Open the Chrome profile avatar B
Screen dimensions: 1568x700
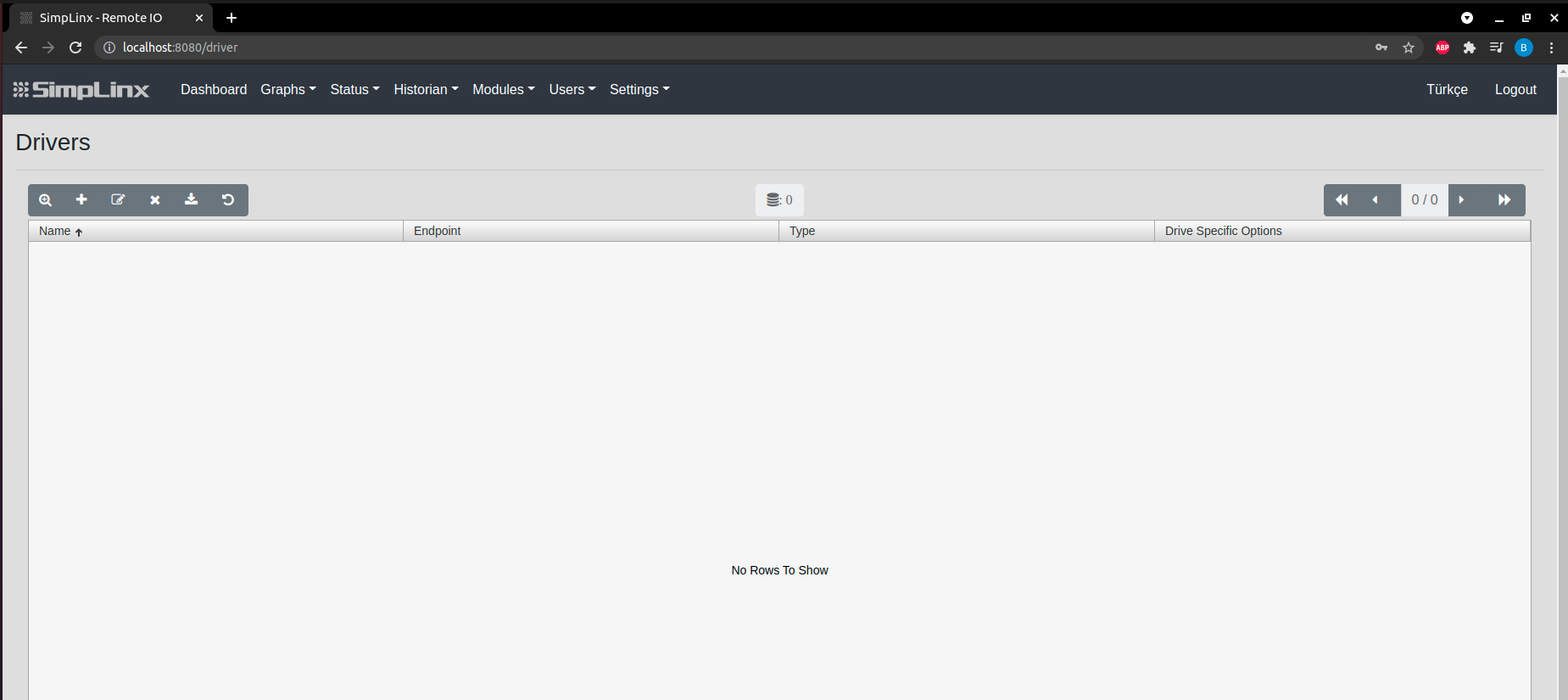click(1524, 48)
